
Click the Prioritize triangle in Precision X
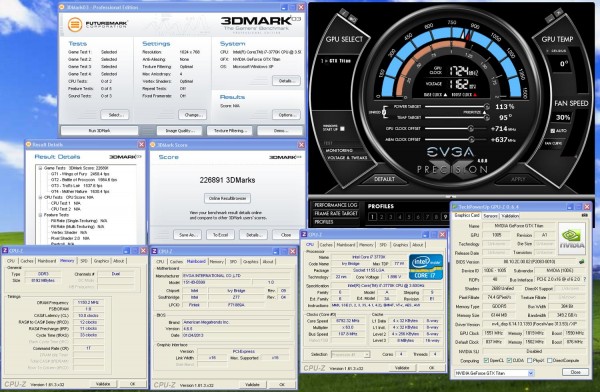pyautogui.click(x=484, y=112)
